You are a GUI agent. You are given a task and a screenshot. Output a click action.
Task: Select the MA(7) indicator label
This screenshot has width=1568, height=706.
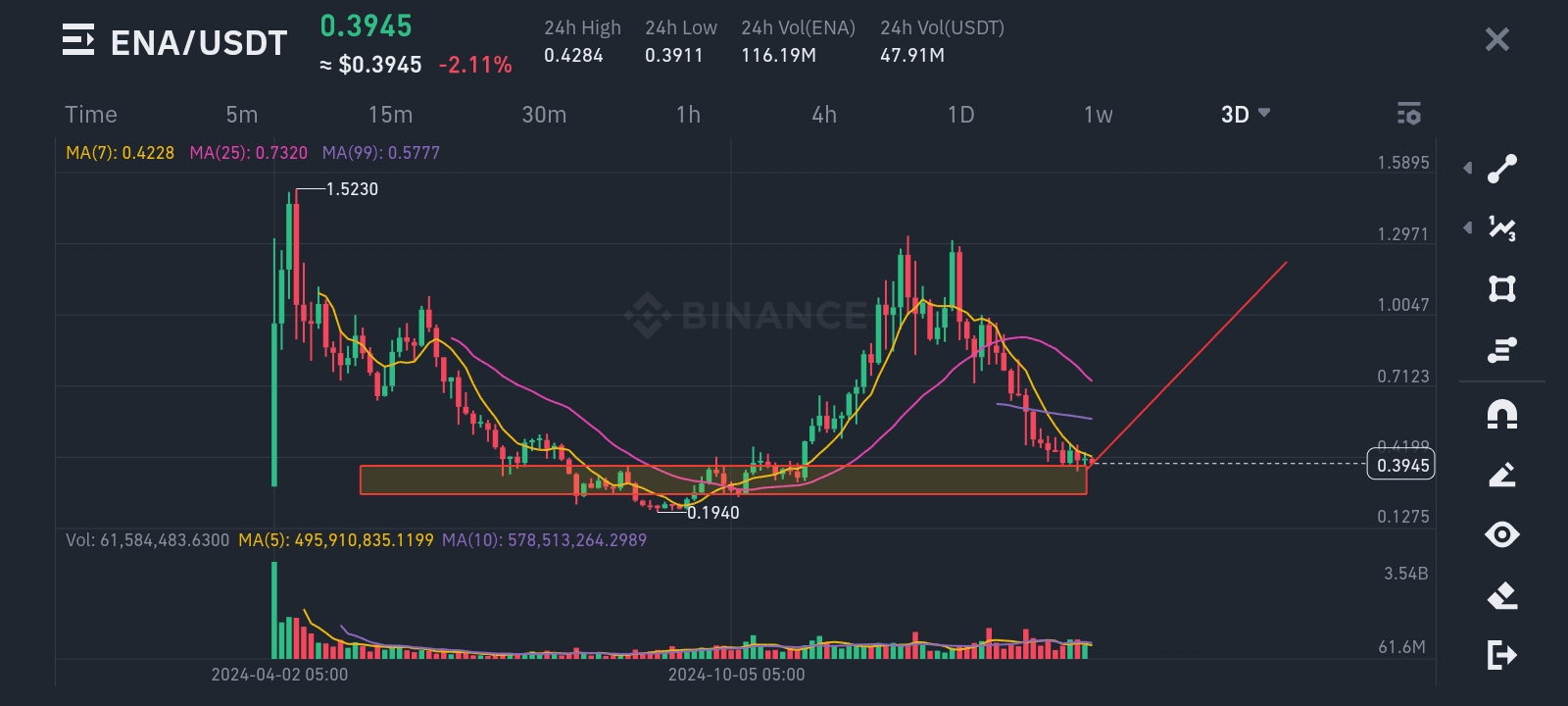pyautogui.click(x=120, y=153)
